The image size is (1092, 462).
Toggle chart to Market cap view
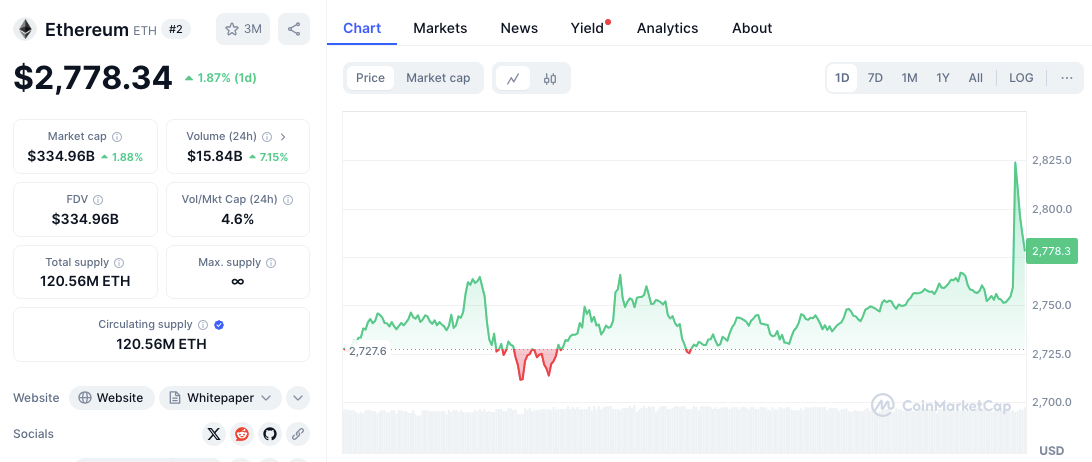pos(438,78)
